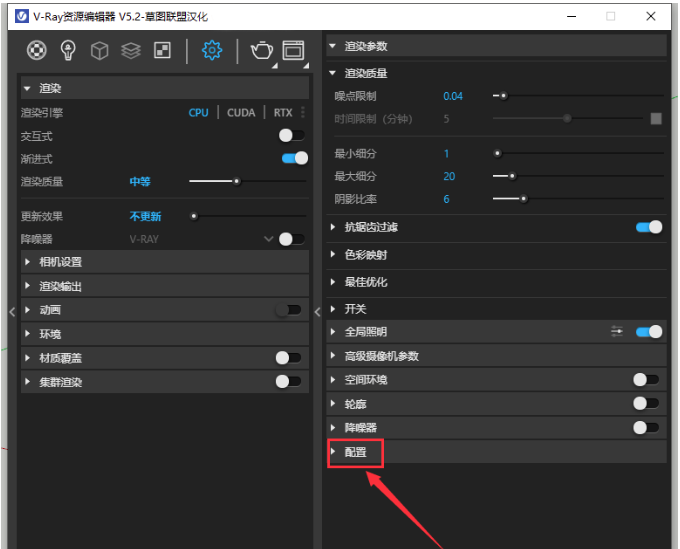Open global illumination settings sliders icon
Image resolution: width=680 pixels, height=549 pixels.
pos(617,332)
